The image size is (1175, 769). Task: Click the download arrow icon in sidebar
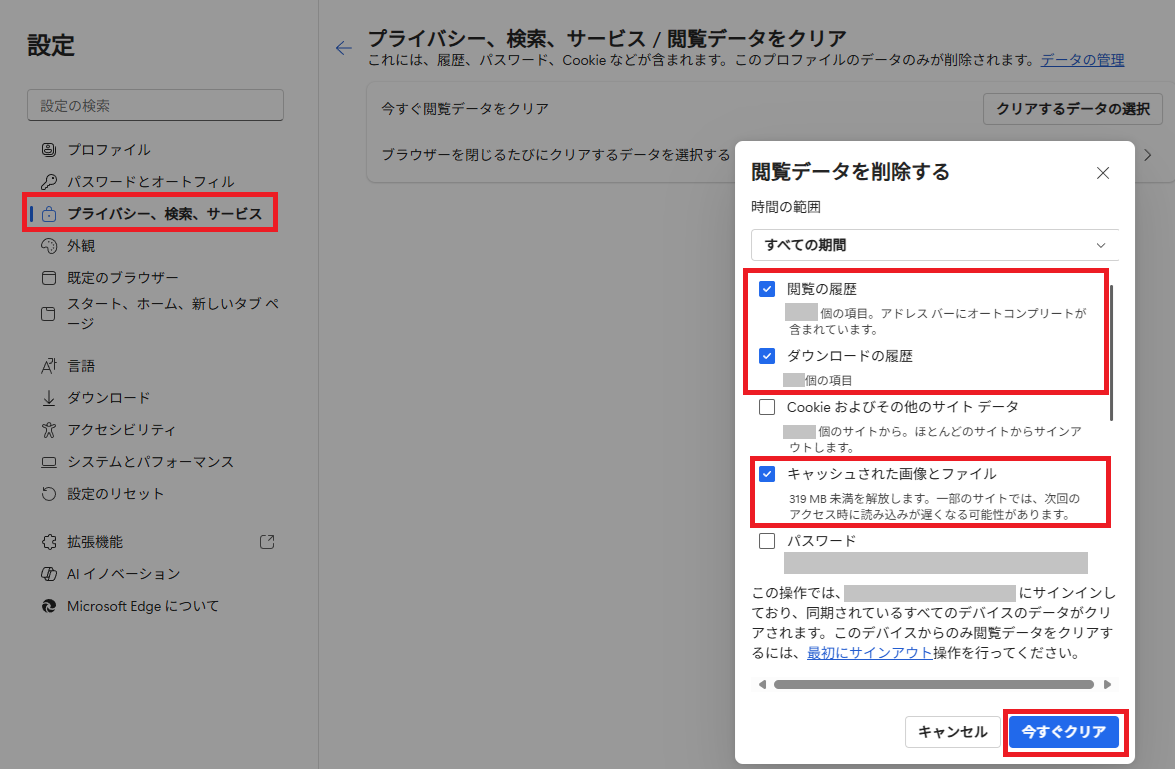pos(49,398)
